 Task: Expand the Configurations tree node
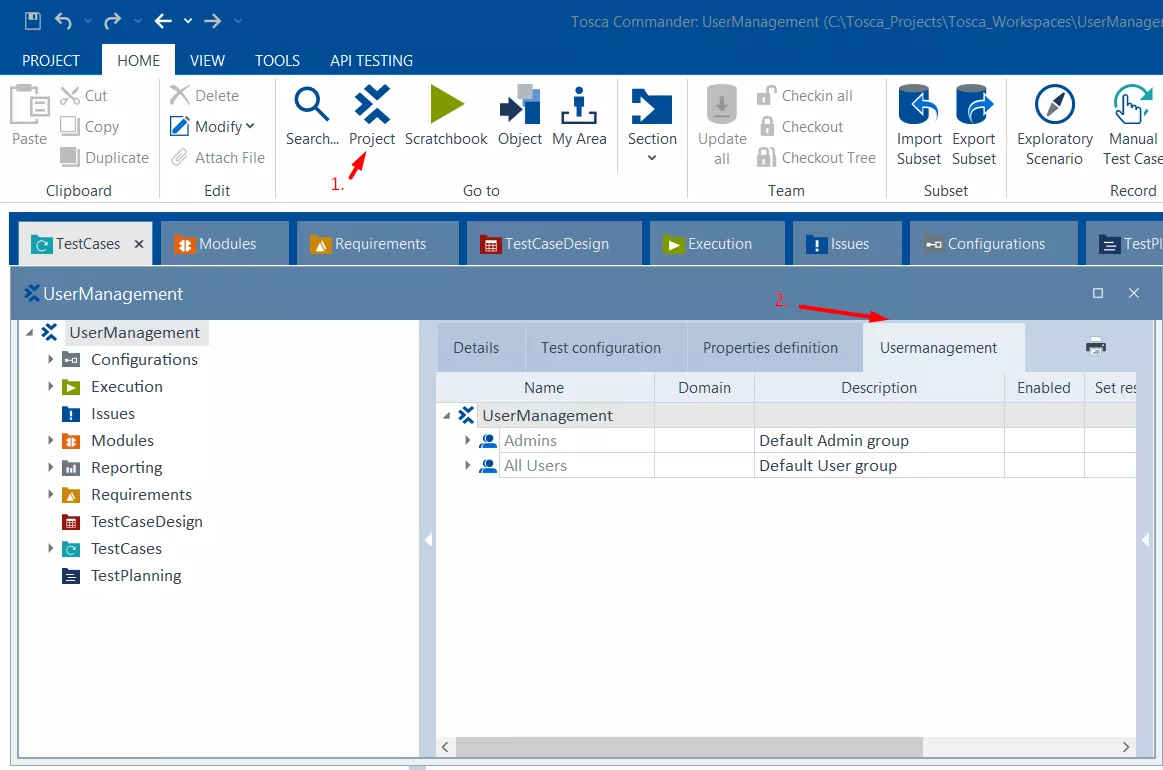(50, 359)
